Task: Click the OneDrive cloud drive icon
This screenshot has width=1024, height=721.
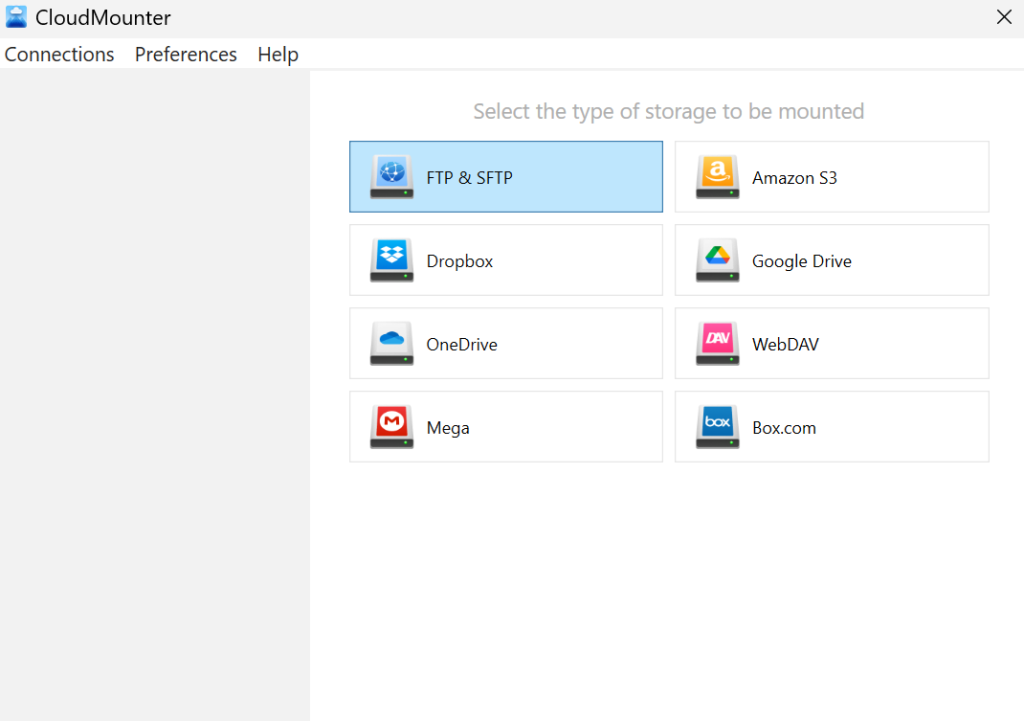Action: [391, 343]
